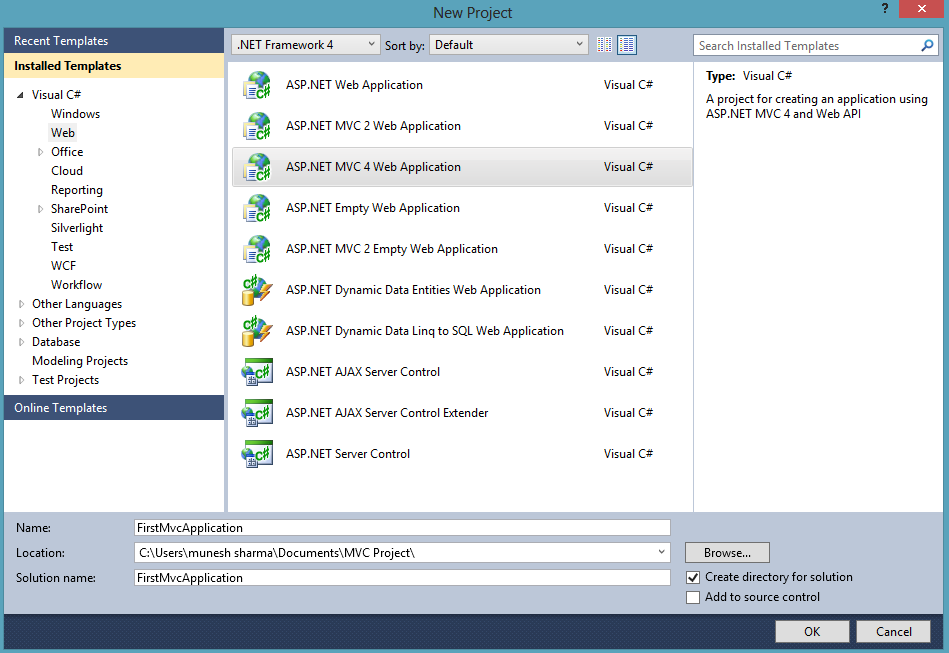This screenshot has height=653, width=949.
Task: Click the ASP.NET MVC 2 Web Application icon
Action: pyautogui.click(x=257, y=126)
